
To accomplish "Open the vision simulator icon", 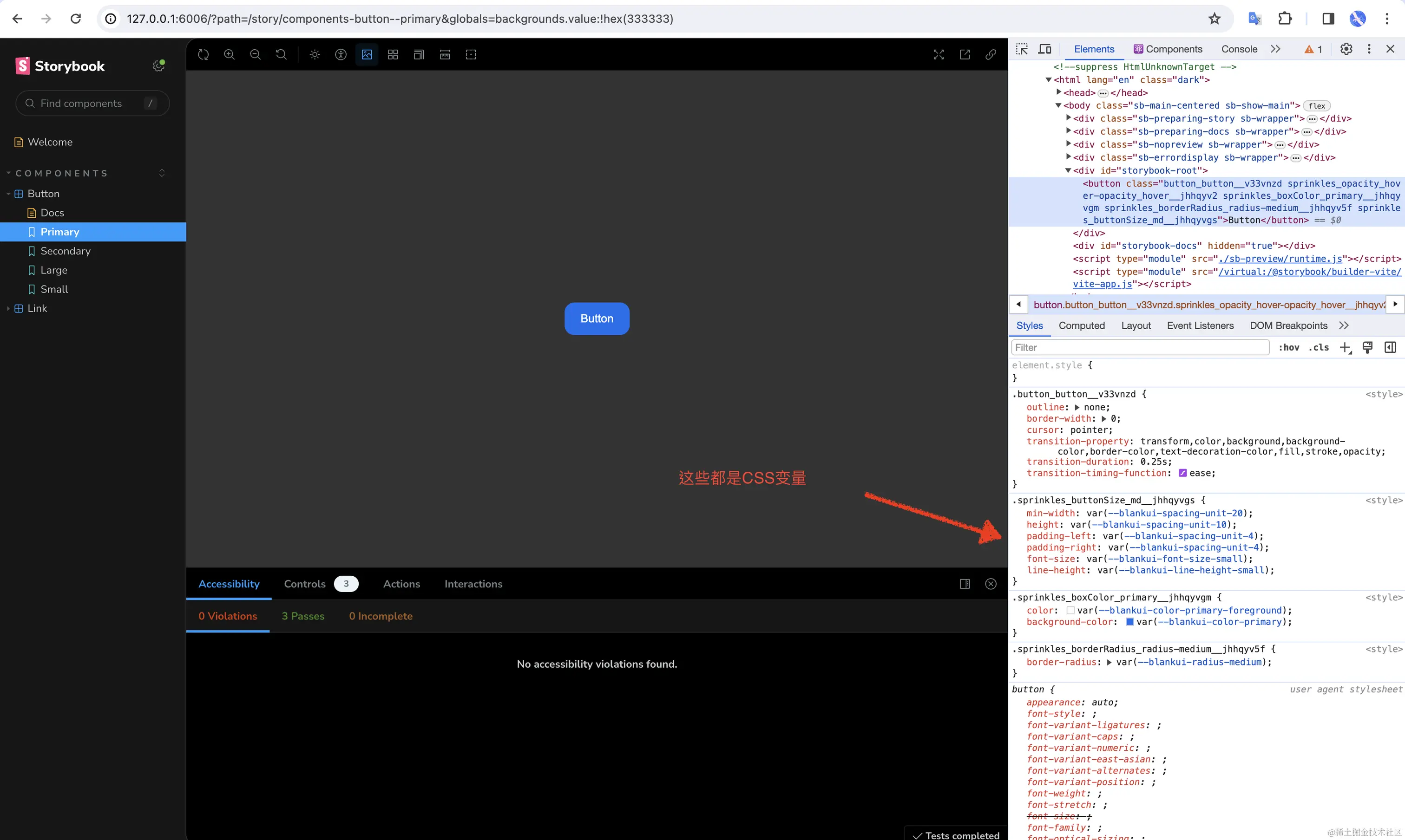I will tap(341, 54).
